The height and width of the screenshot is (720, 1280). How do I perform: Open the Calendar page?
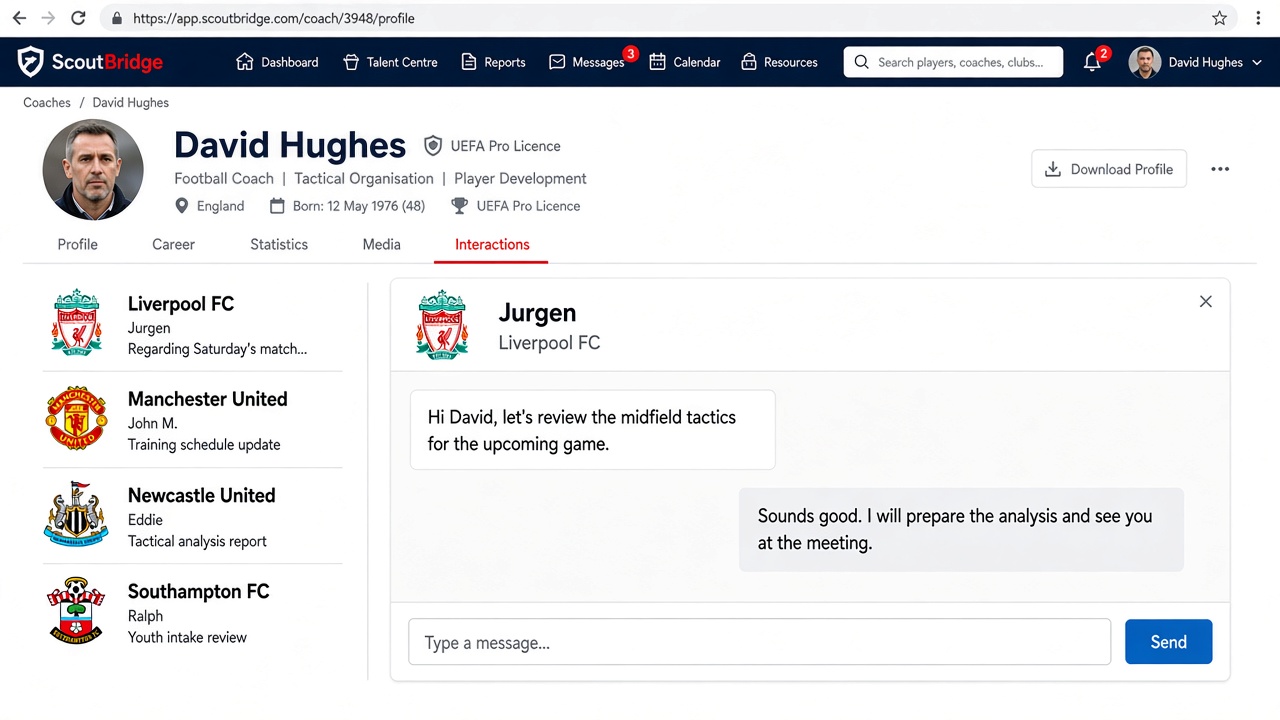685,62
